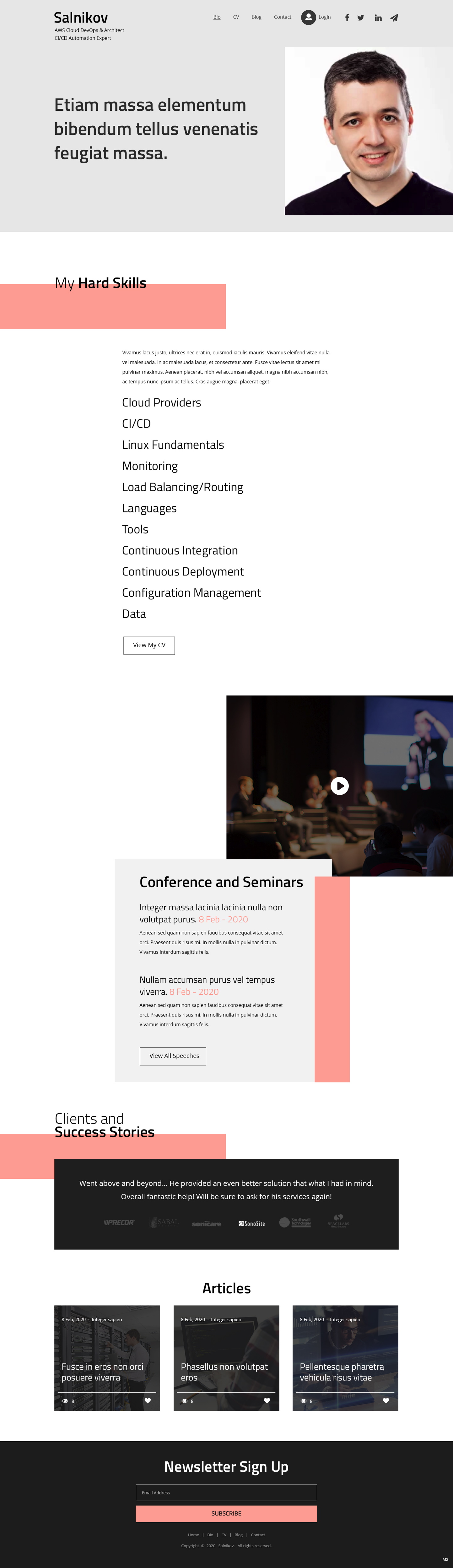Click the Bio footer link
453x1568 pixels.
[210, 1534]
